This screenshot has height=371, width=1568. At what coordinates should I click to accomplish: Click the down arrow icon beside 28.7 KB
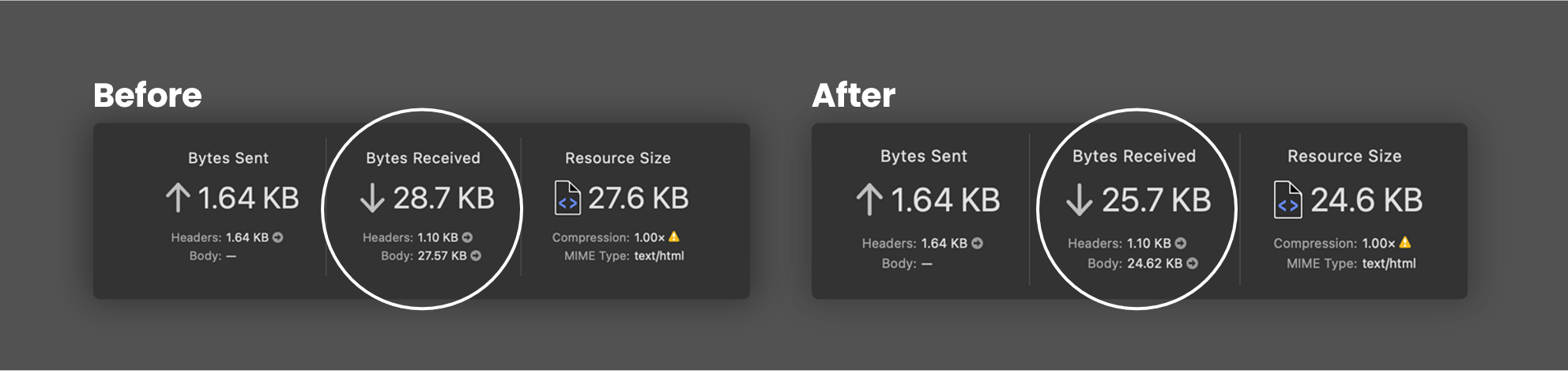372,198
